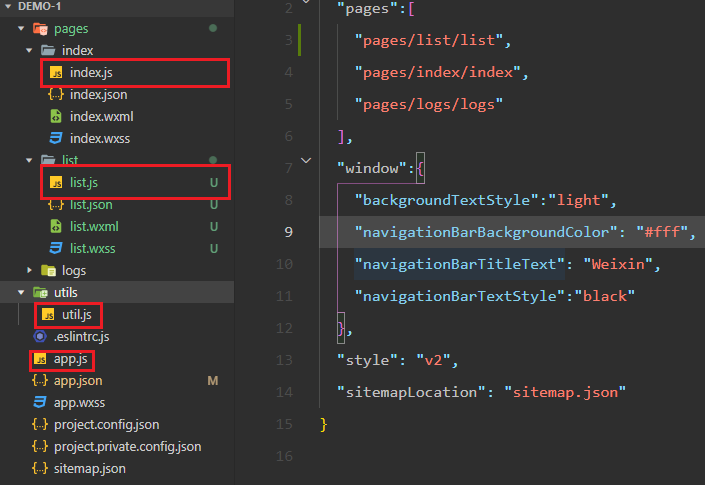Click the app.wxss stylesheet icon
The height and width of the screenshot is (485, 705).
(40, 402)
